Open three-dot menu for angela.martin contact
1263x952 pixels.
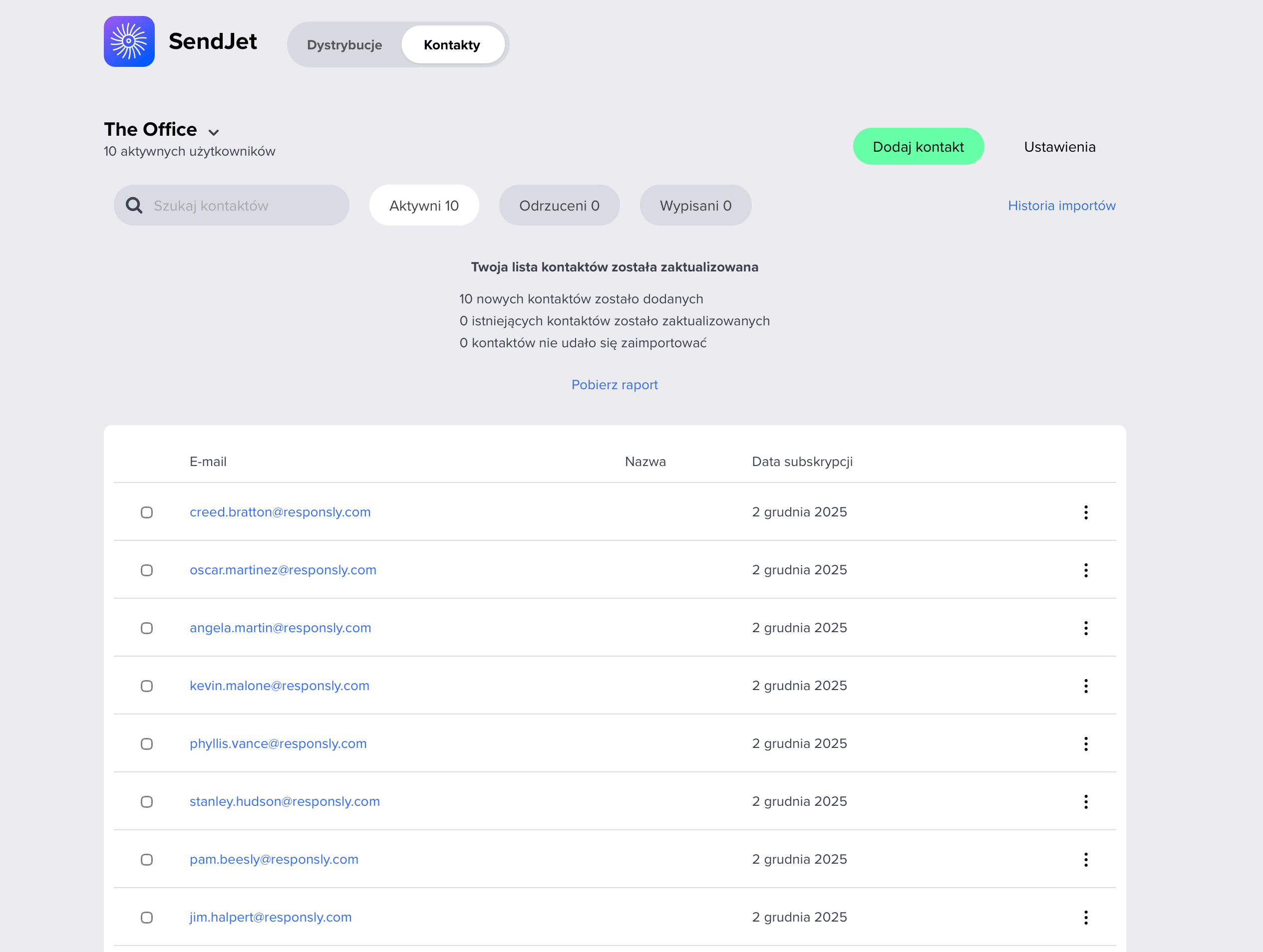point(1085,628)
